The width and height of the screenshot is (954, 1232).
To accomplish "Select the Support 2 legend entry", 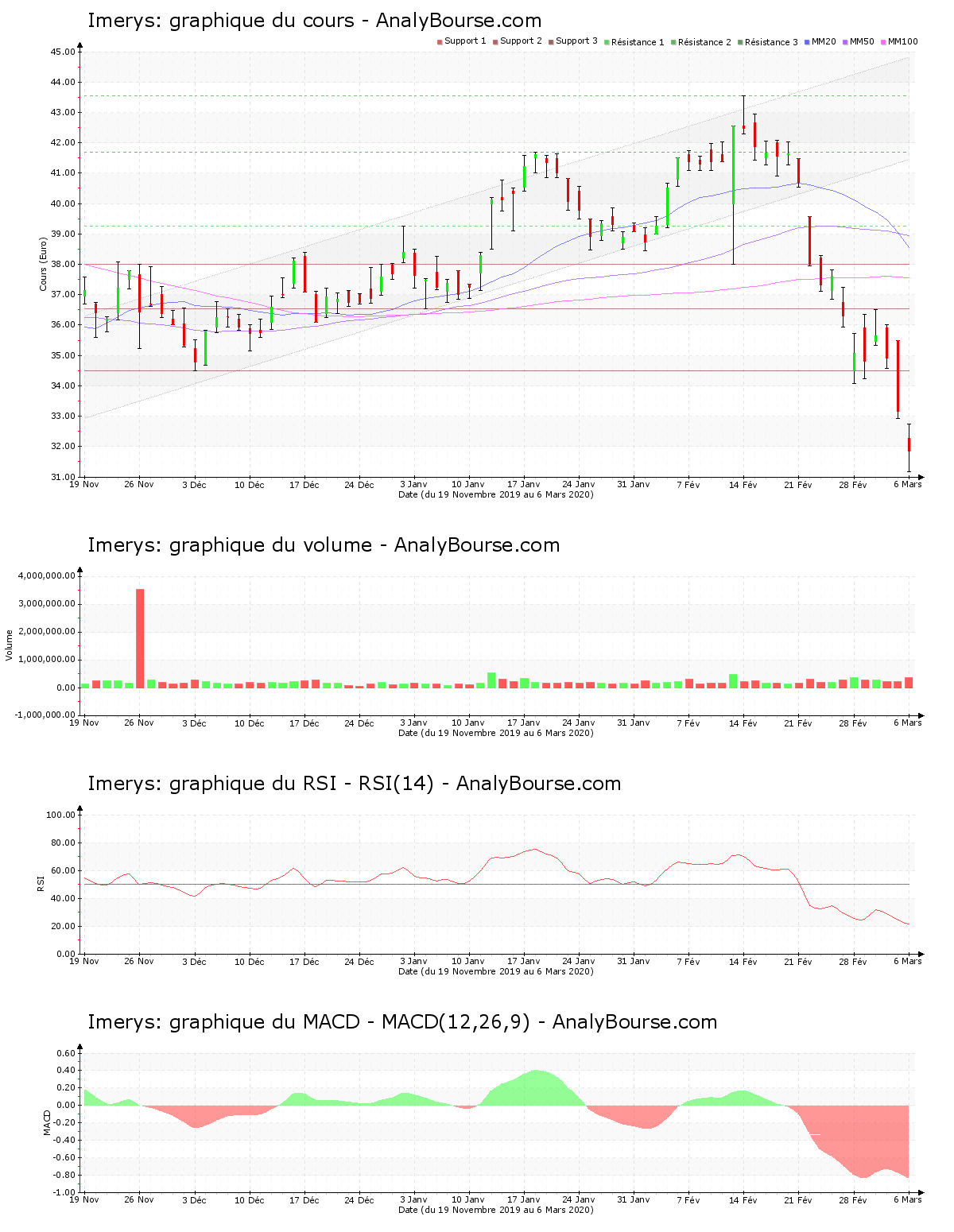I will click(521, 41).
